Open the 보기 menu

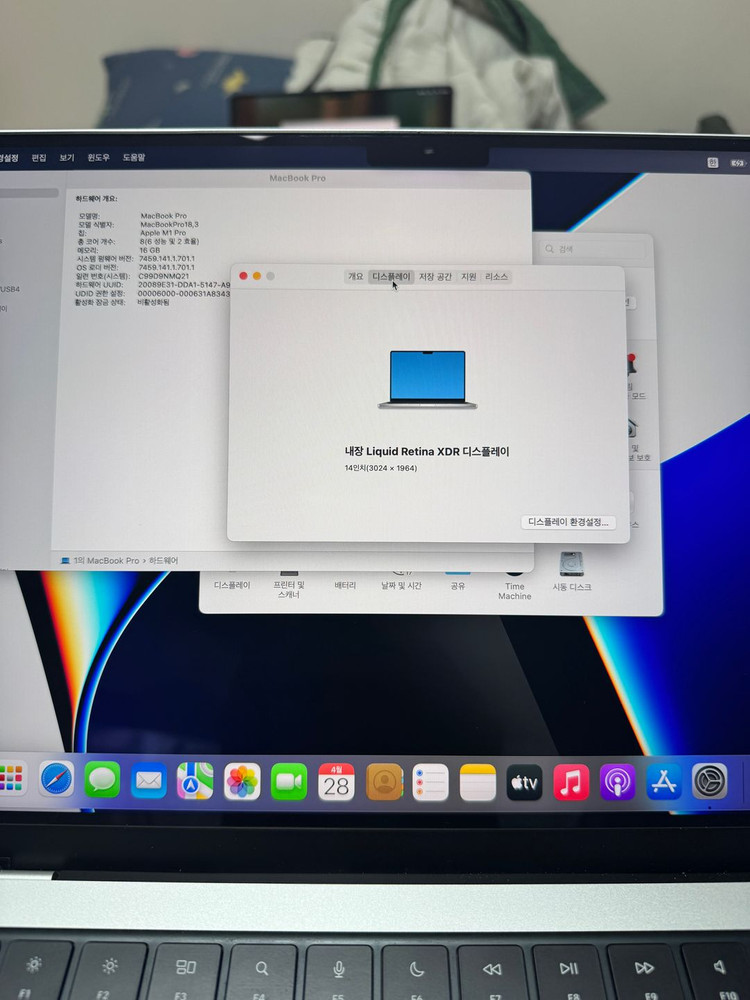click(x=67, y=158)
